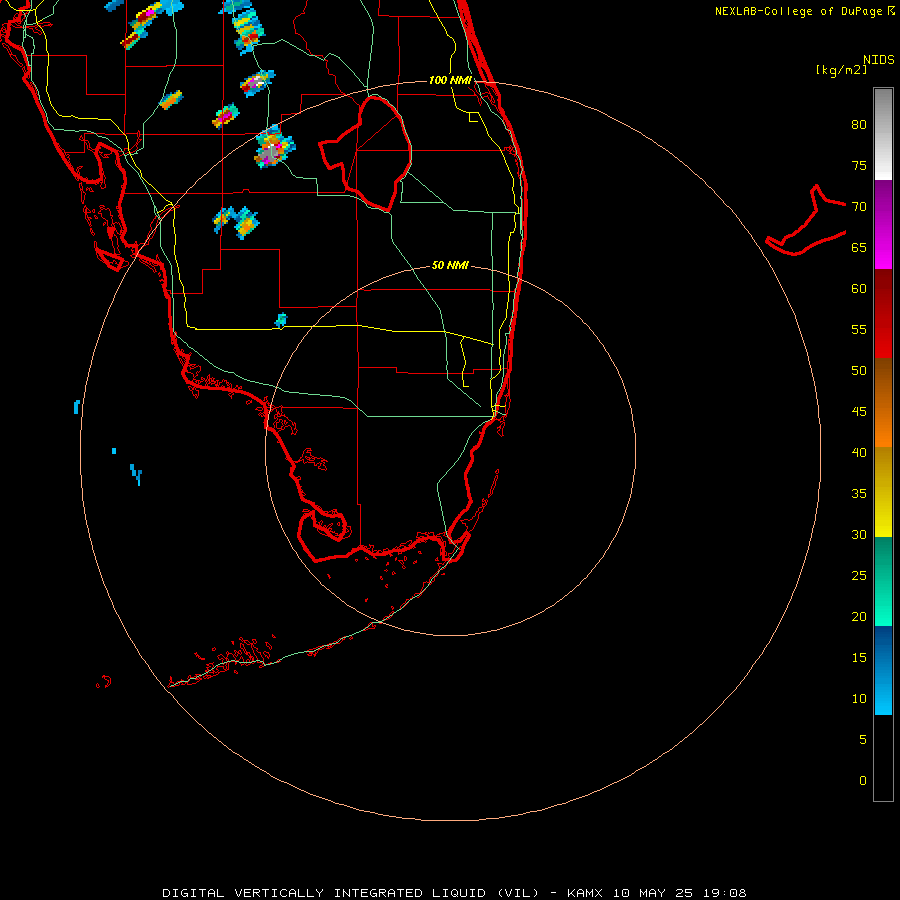Click the 50 value on the VIL scale
This screenshot has width=900, height=900.
(859, 371)
